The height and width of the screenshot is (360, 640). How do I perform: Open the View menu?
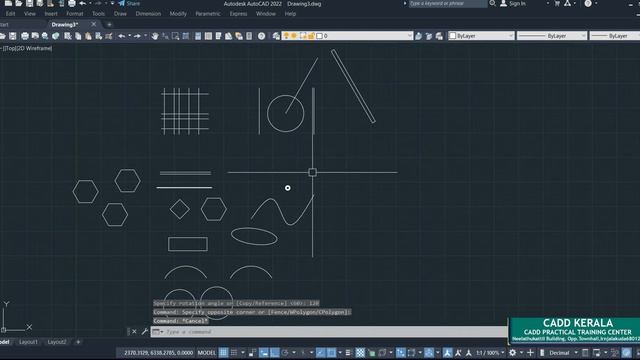pos(30,14)
